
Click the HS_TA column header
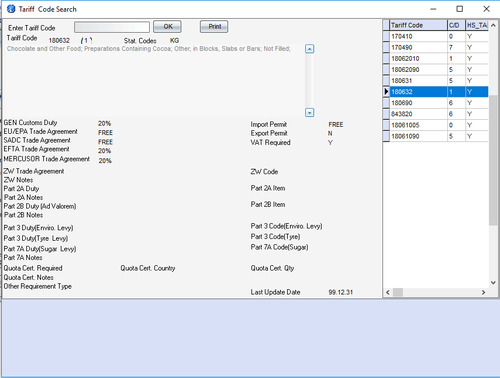pyautogui.click(x=477, y=25)
